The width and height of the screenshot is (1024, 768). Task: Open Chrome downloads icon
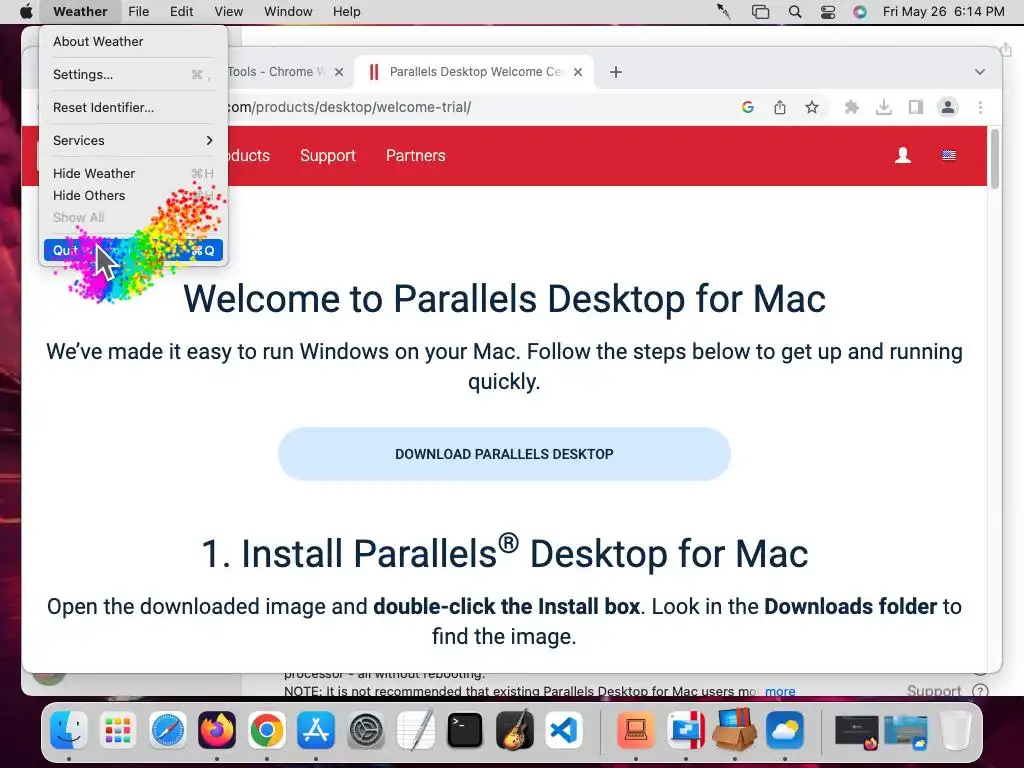click(x=884, y=107)
